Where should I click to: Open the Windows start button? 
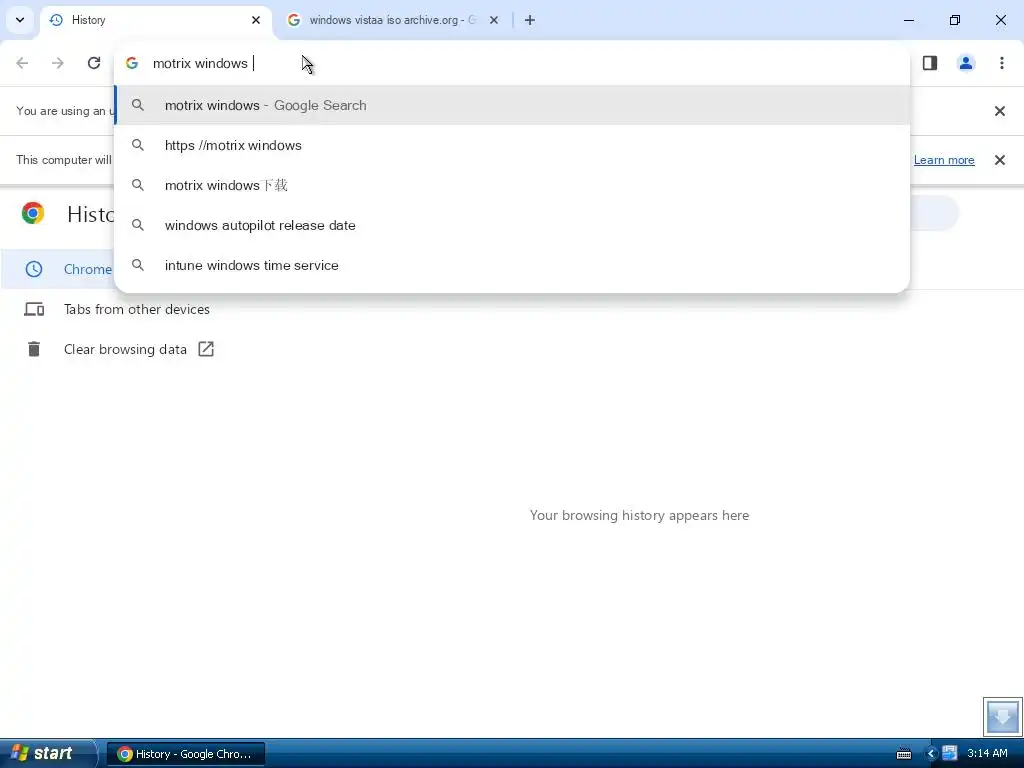point(46,753)
